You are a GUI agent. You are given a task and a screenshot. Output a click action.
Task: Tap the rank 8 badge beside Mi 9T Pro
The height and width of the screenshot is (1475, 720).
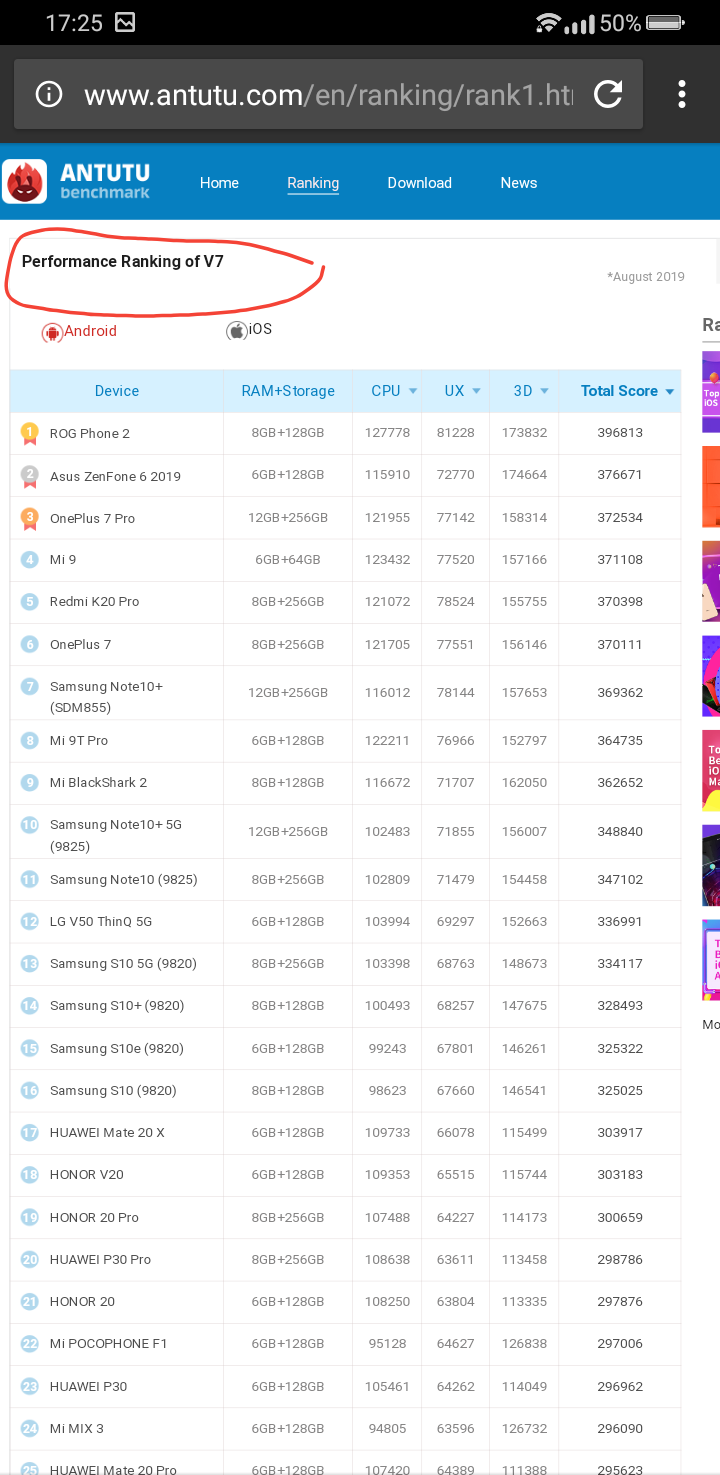30,740
